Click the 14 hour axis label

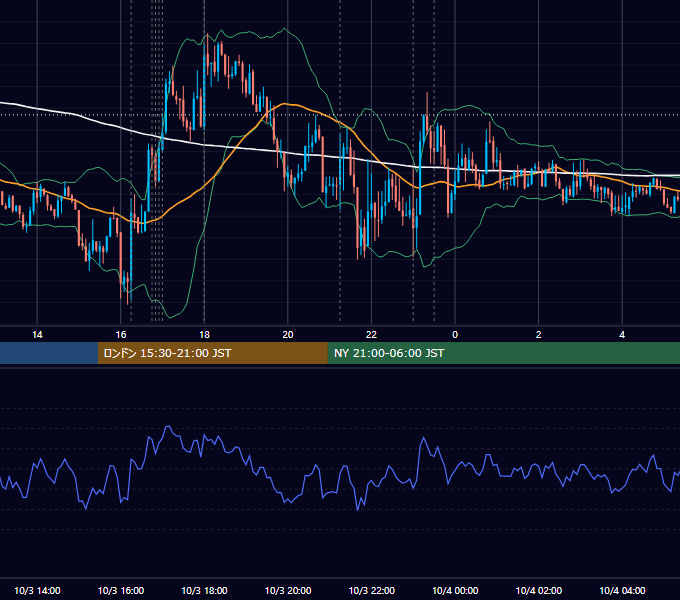click(37, 335)
